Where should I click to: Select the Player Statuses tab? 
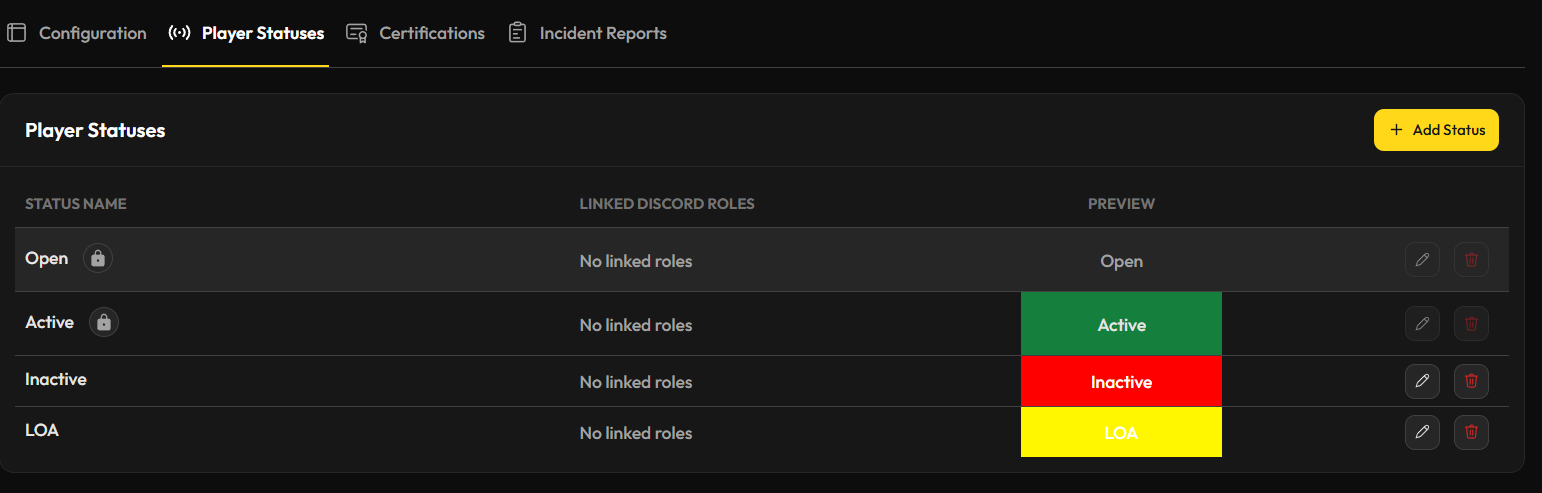tap(246, 33)
